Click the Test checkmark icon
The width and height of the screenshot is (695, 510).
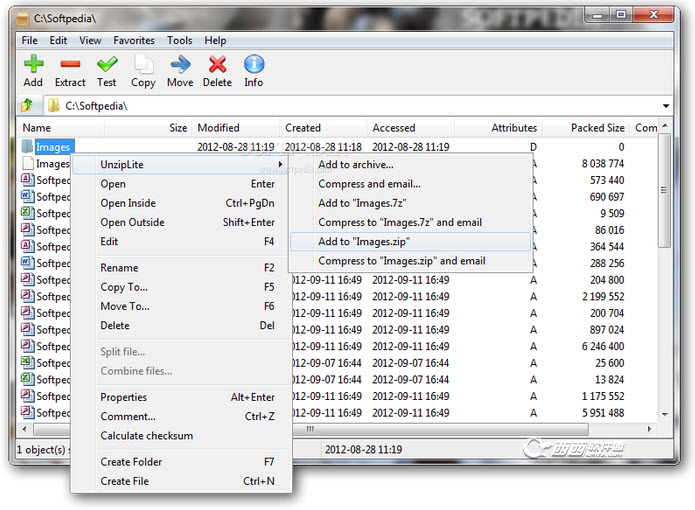click(x=107, y=65)
